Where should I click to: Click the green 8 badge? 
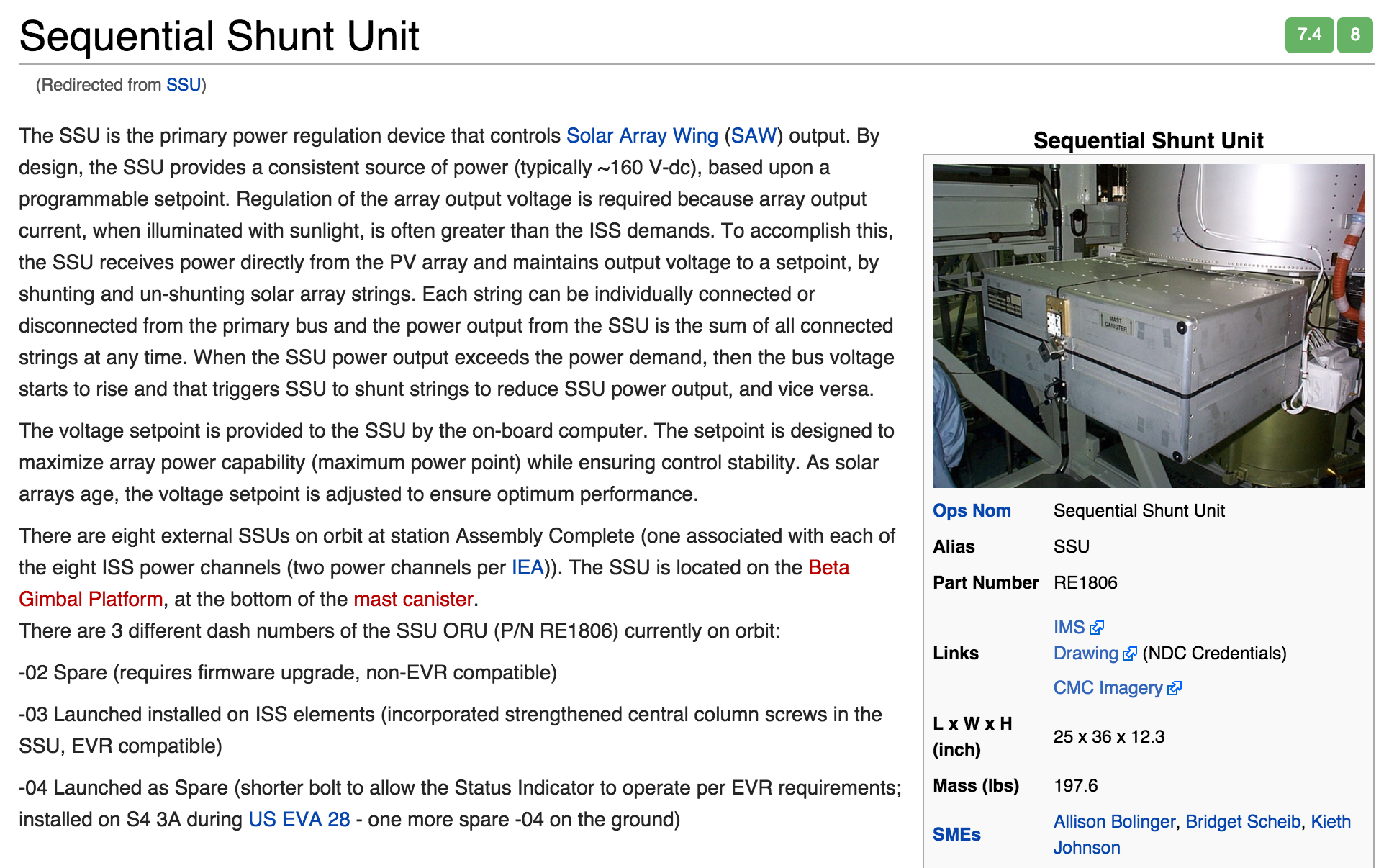pyautogui.click(x=1355, y=35)
